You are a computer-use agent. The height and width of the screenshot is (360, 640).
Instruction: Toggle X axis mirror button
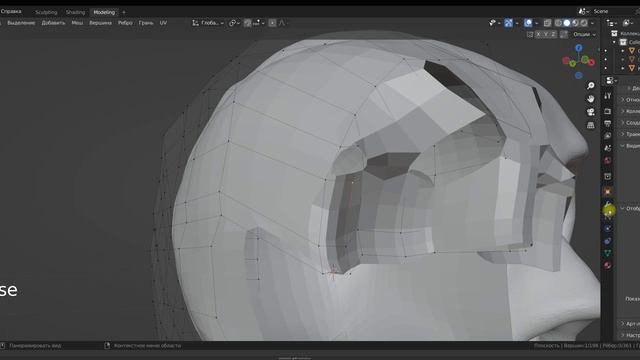538,35
